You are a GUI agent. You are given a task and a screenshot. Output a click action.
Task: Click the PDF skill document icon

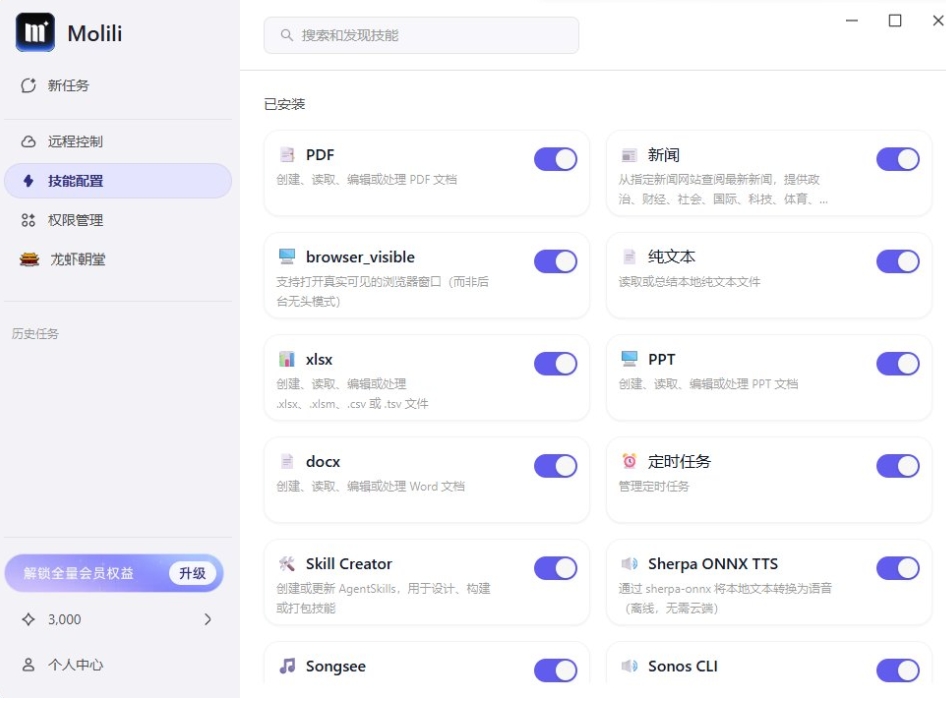[x=287, y=155]
